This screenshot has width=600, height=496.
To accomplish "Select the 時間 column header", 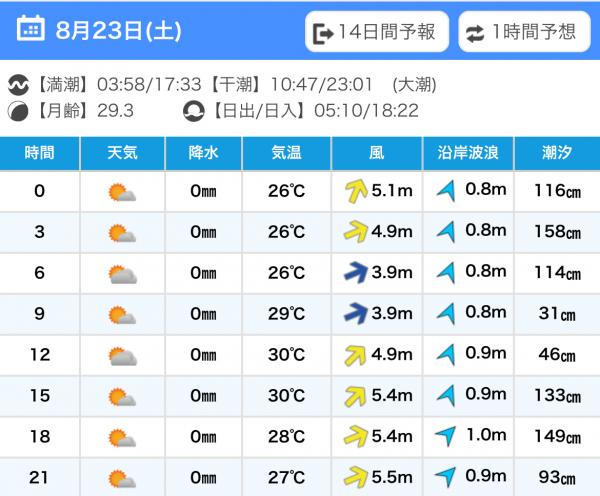I will click(40, 153).
